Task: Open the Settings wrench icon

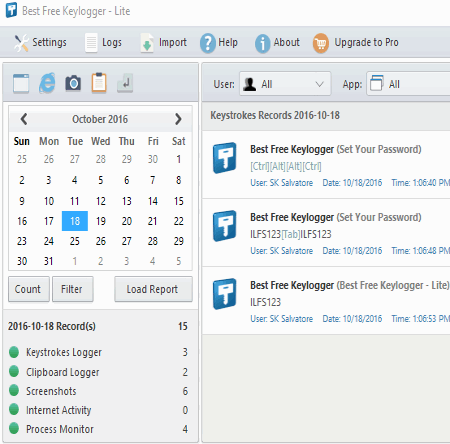Action: [21, 43]
